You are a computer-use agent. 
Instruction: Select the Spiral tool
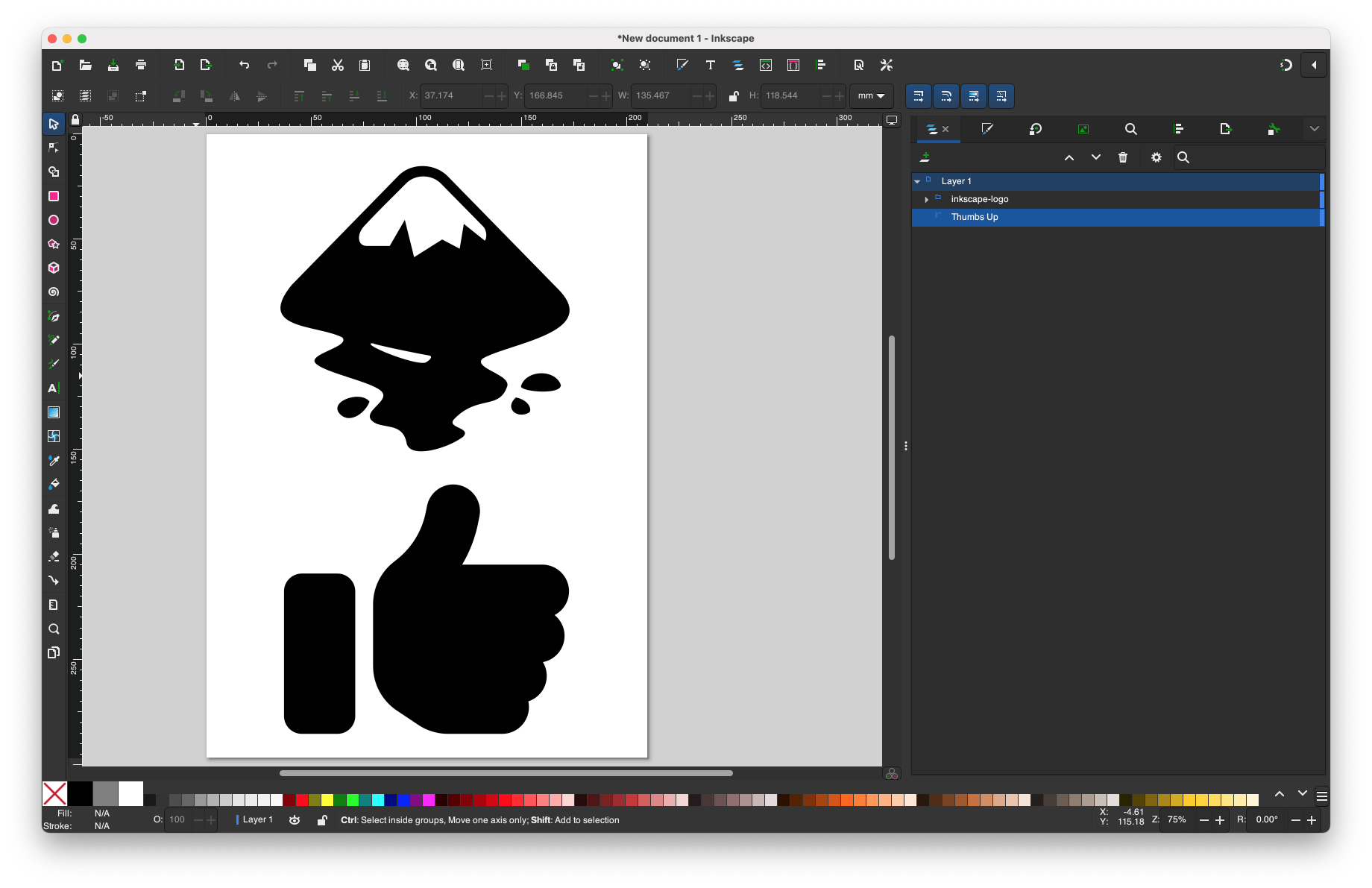(54, 292)
